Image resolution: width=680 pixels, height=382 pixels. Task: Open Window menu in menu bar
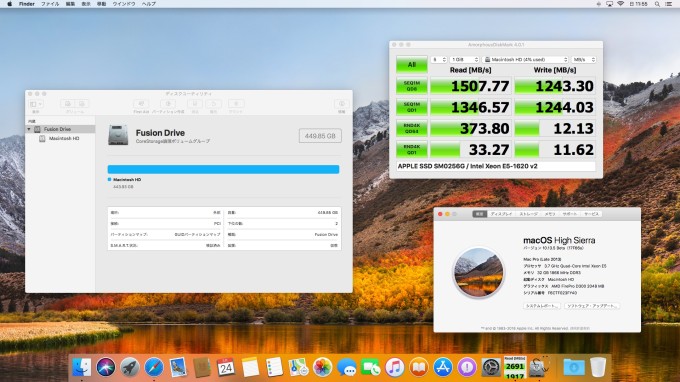[x=124, y=4]
